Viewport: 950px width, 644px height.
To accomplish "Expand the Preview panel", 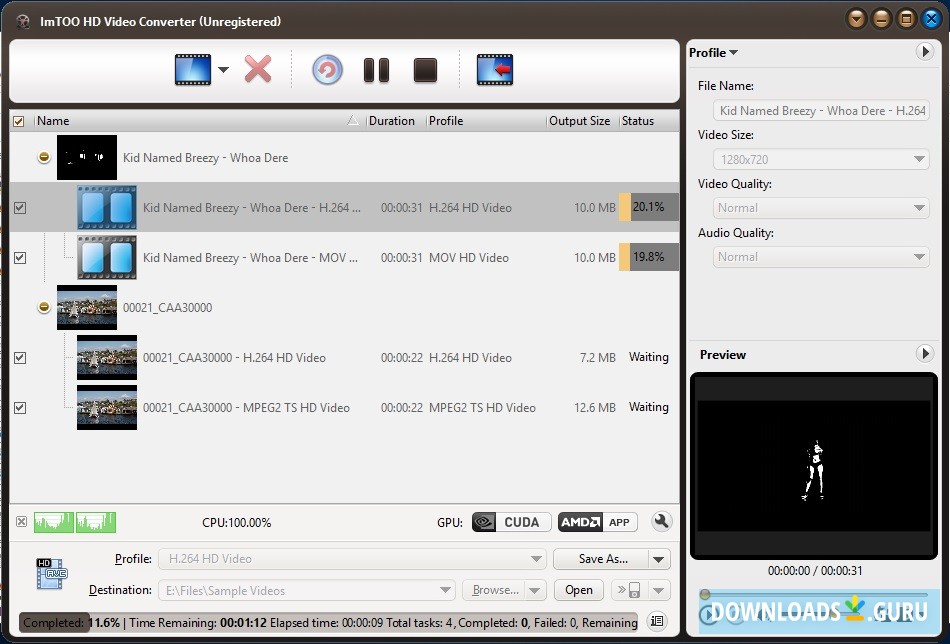I will [925, 354].
